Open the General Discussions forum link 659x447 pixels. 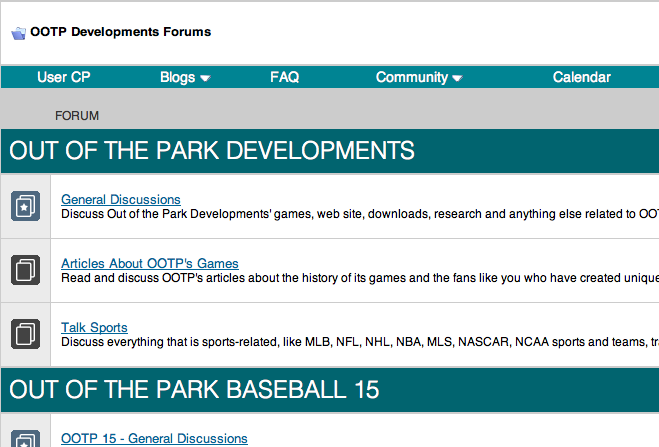[x=121, y=199]
